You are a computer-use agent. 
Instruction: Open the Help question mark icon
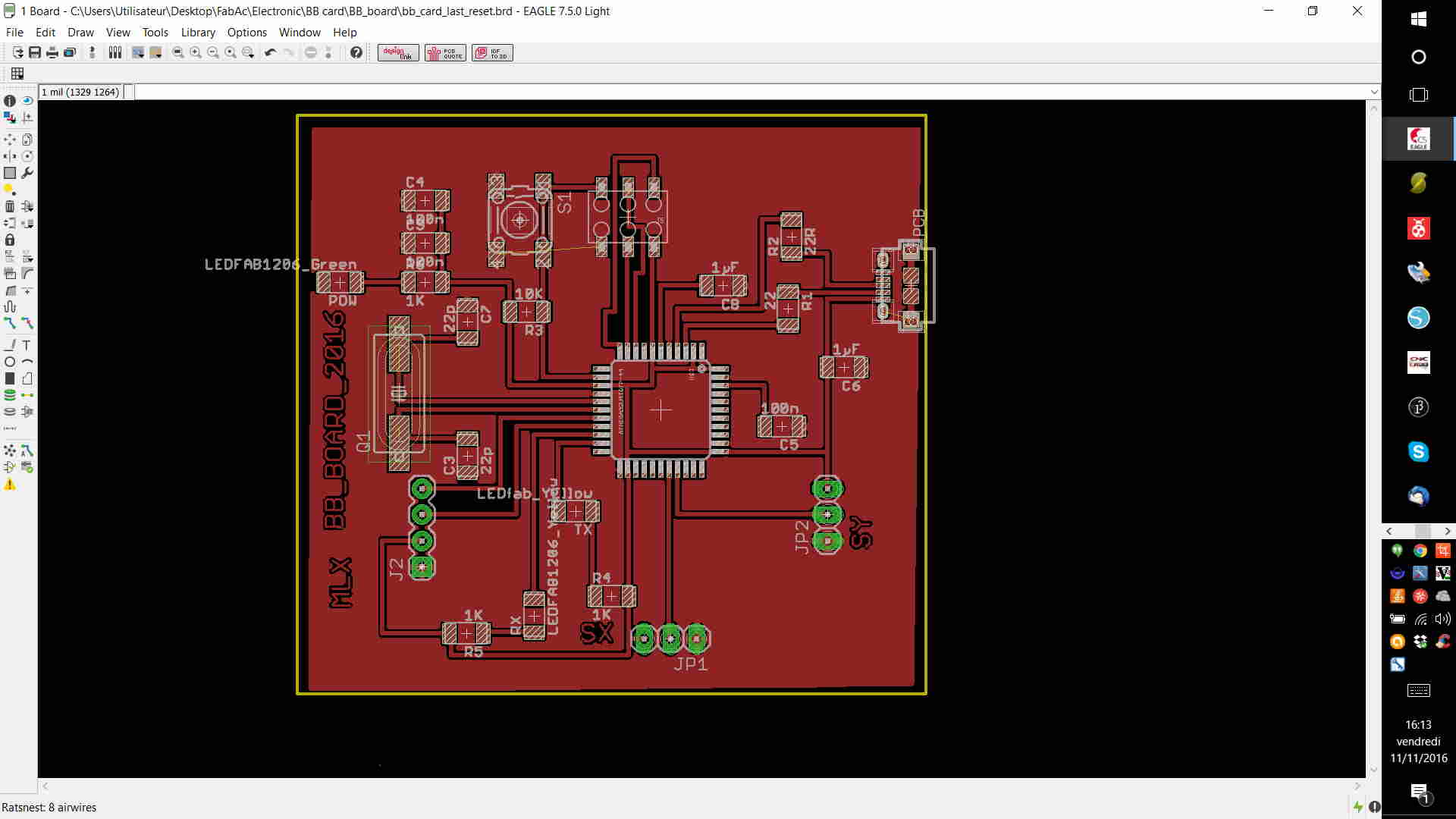[356, 52]
